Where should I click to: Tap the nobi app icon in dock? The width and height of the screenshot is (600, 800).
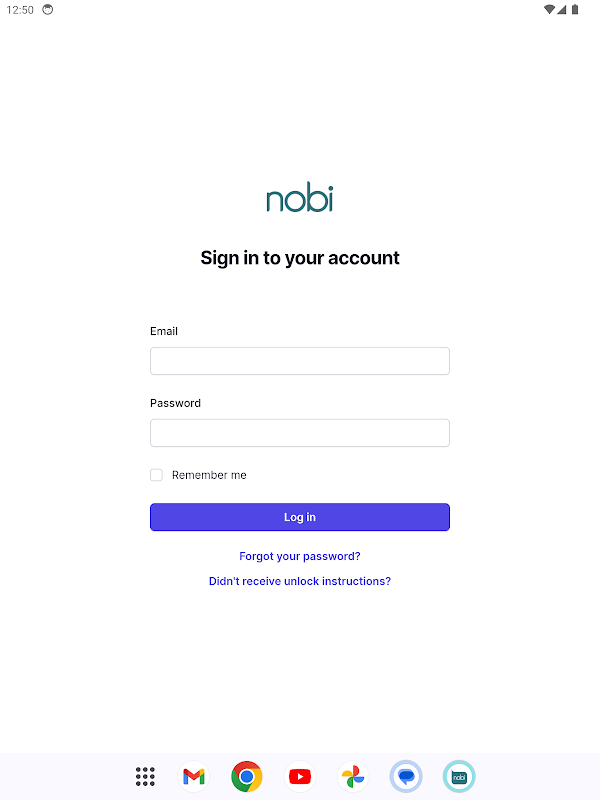[459, 776]
